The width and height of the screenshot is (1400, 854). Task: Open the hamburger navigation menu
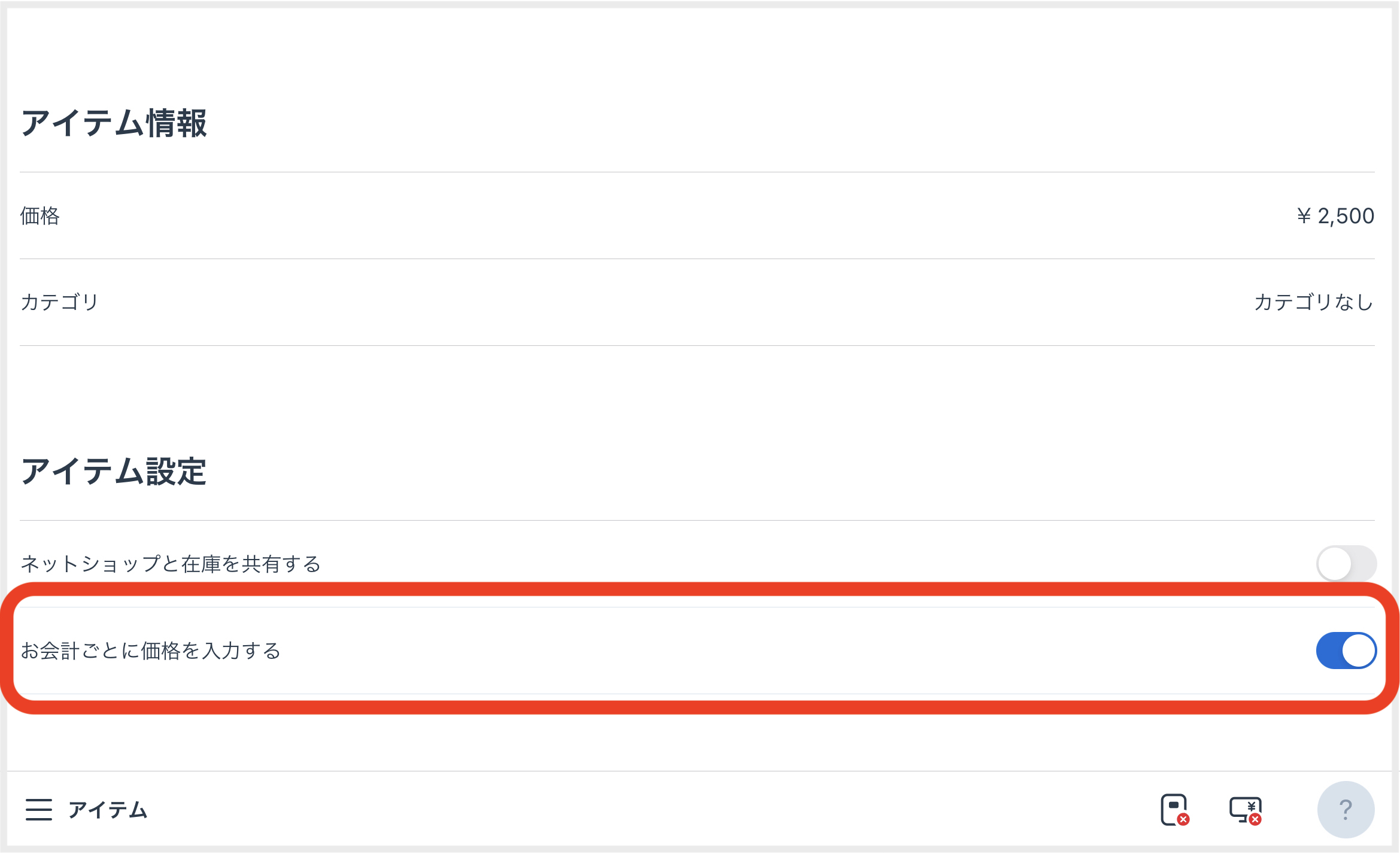coord(38,810)
